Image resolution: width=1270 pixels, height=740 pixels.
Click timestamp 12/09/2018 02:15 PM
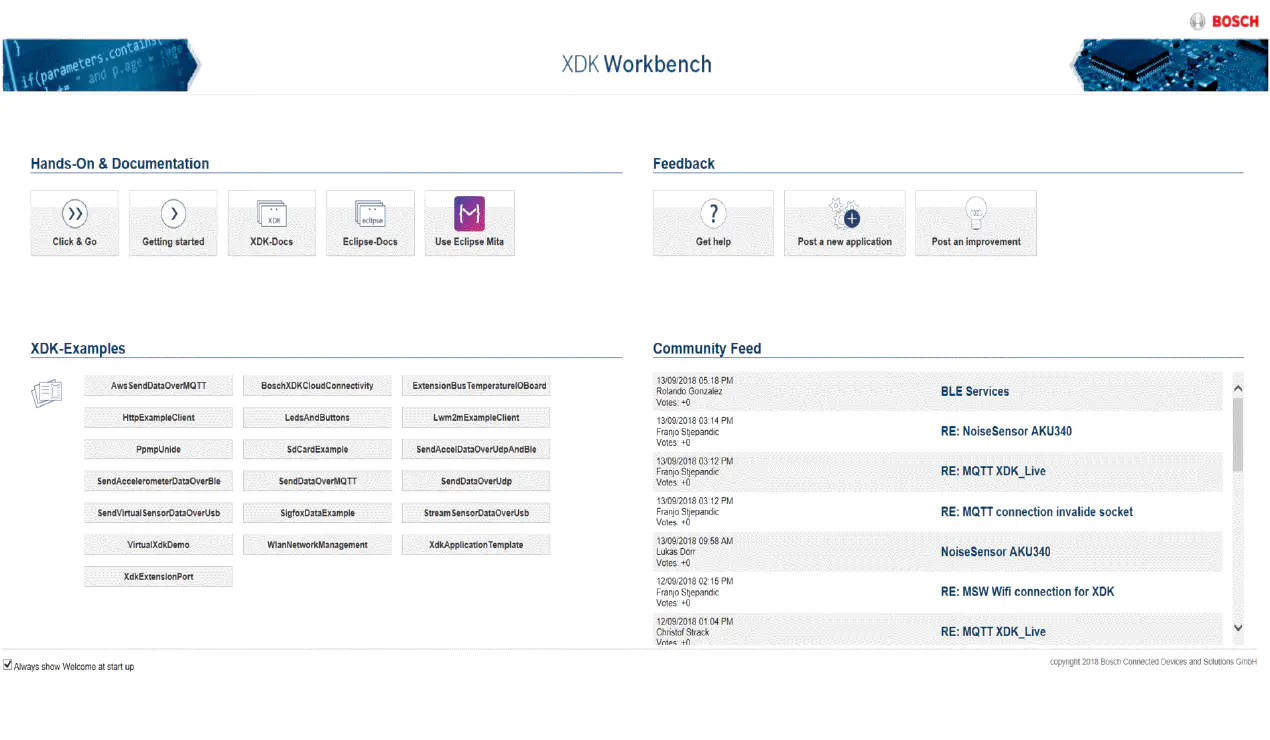point(694,581)
